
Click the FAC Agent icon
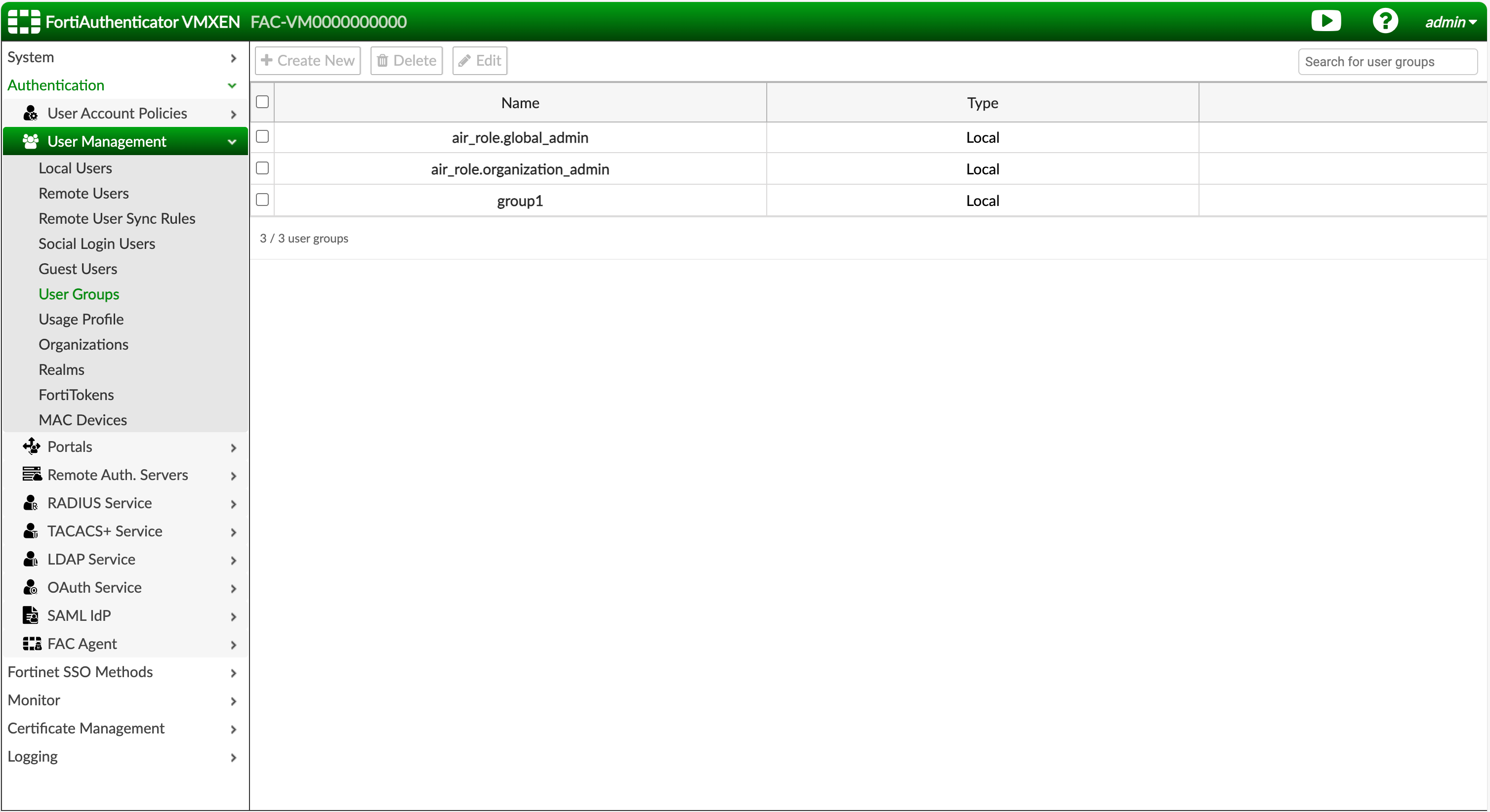click(31, 644)
